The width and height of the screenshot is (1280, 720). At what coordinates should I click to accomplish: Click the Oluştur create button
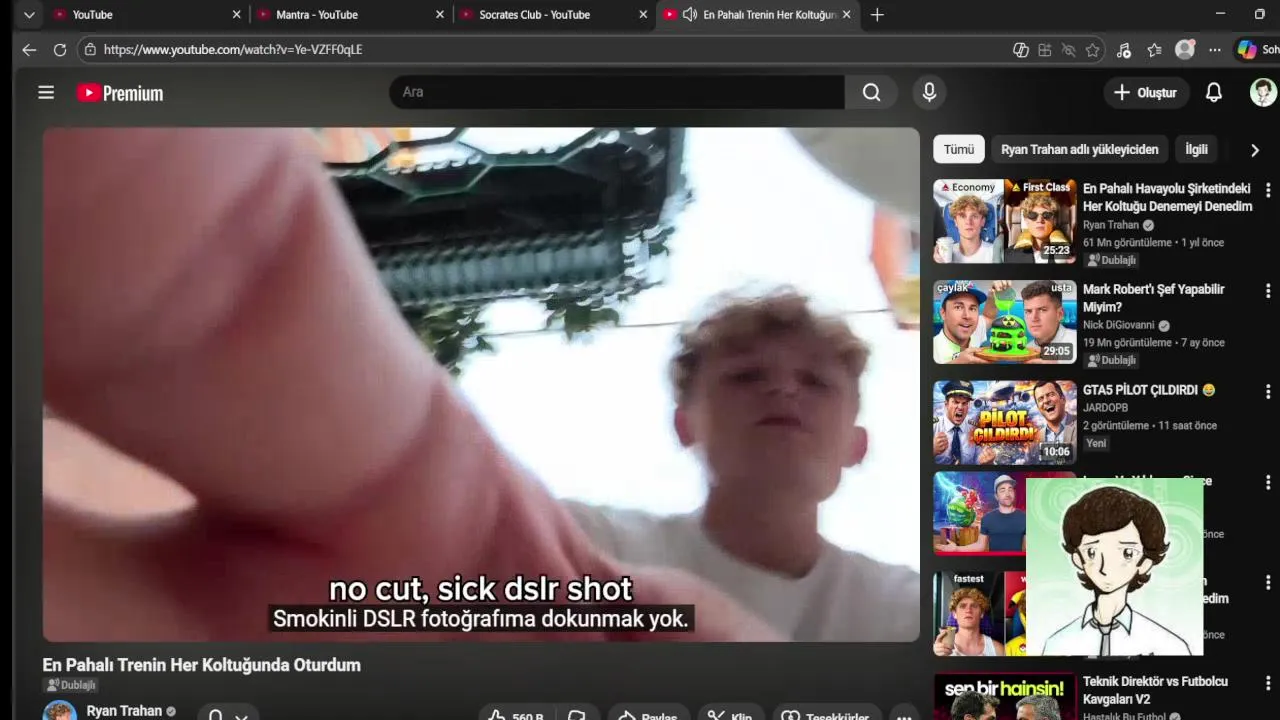point(1145,92)
